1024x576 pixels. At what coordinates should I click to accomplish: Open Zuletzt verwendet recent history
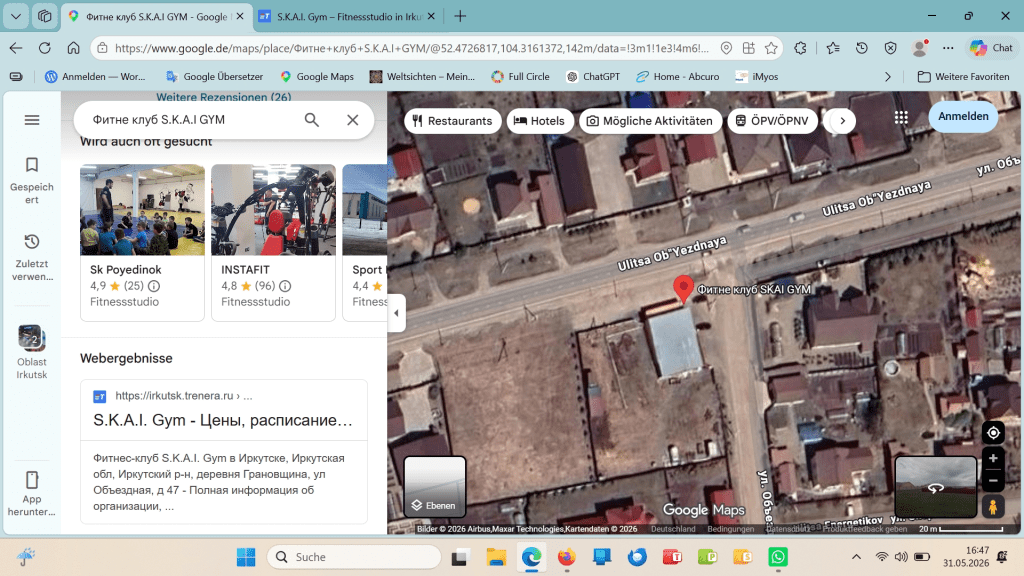coord(31,257)
